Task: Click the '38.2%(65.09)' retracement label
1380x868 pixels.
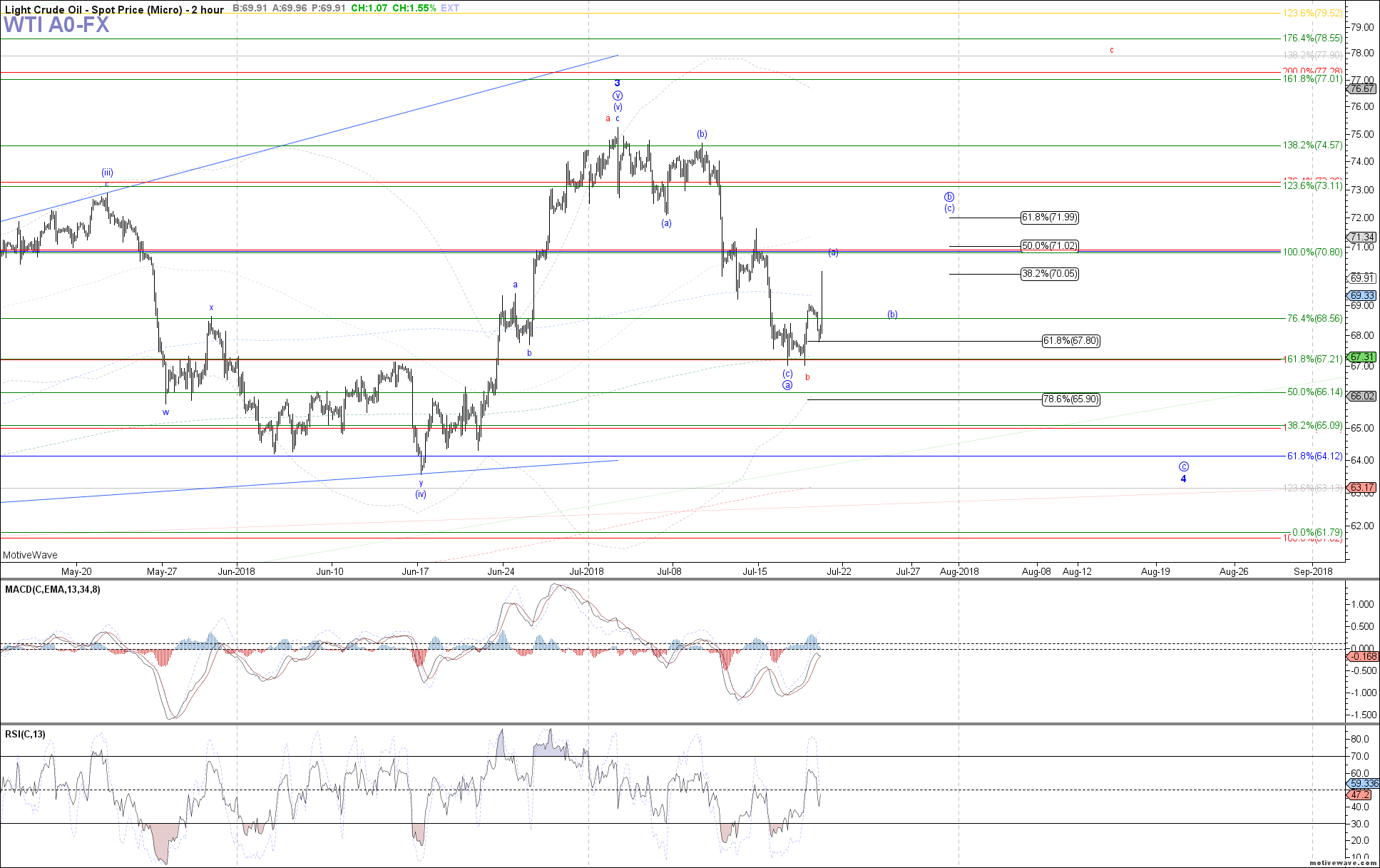Action: [x=1314, y=425]
